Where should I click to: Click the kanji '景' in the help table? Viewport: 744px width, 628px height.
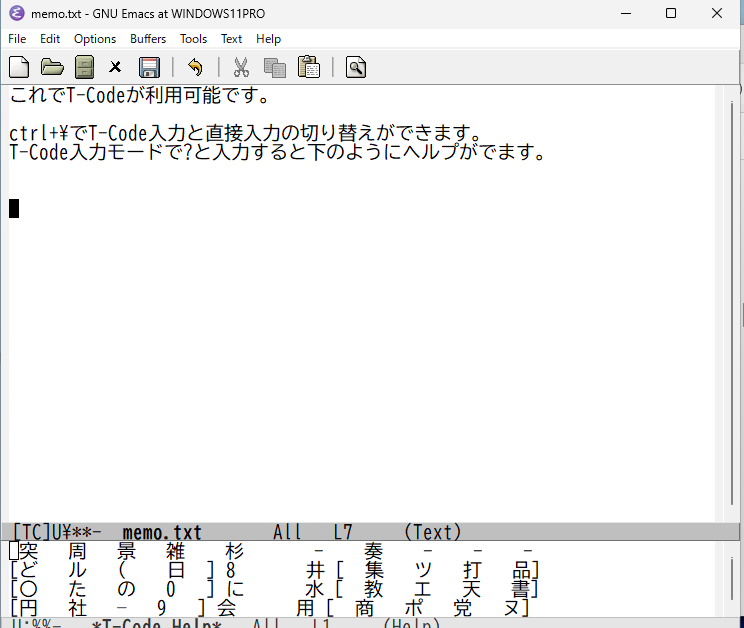tap(127, 551)
